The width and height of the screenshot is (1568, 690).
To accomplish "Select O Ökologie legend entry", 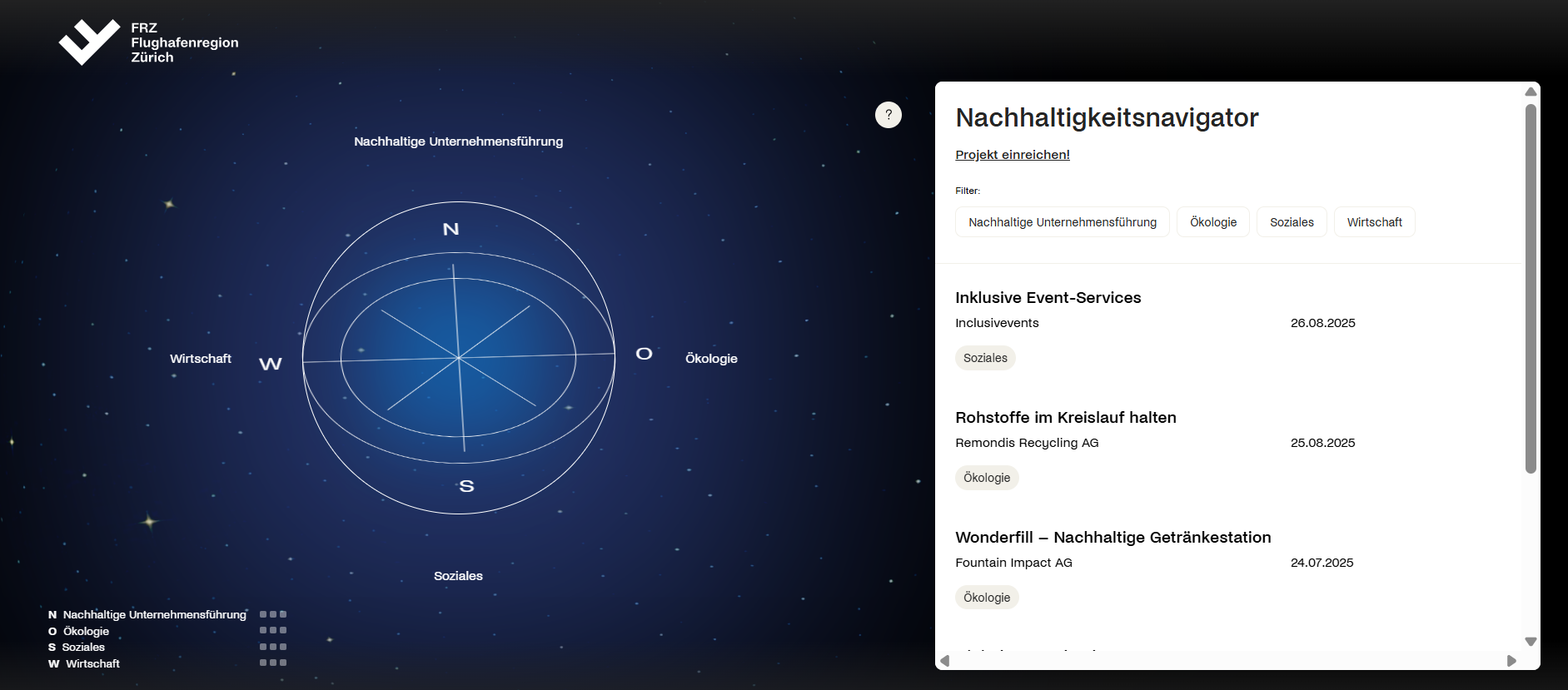I will coord(79,632).
